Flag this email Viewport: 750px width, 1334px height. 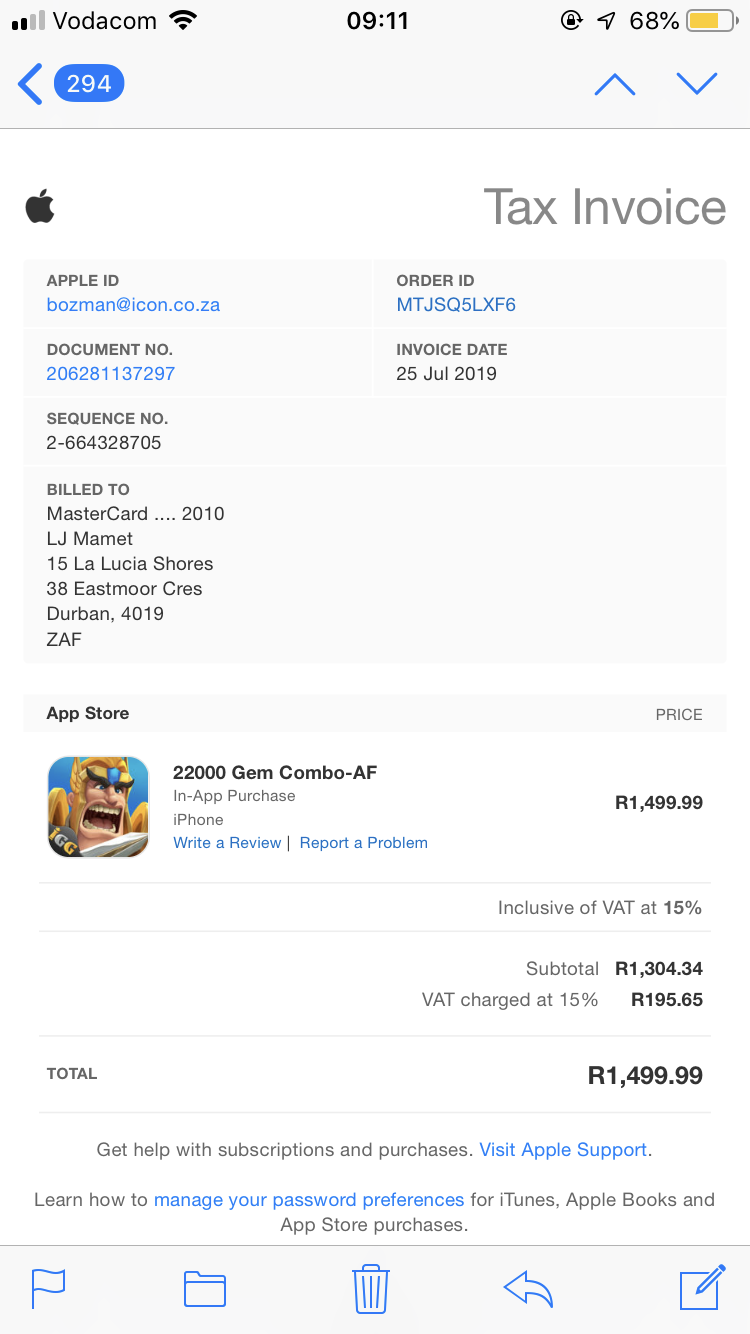point(48,1288)
